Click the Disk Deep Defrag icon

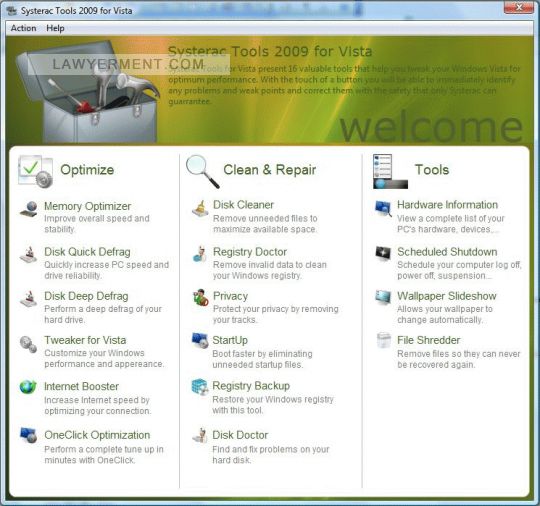click(29, 299)
